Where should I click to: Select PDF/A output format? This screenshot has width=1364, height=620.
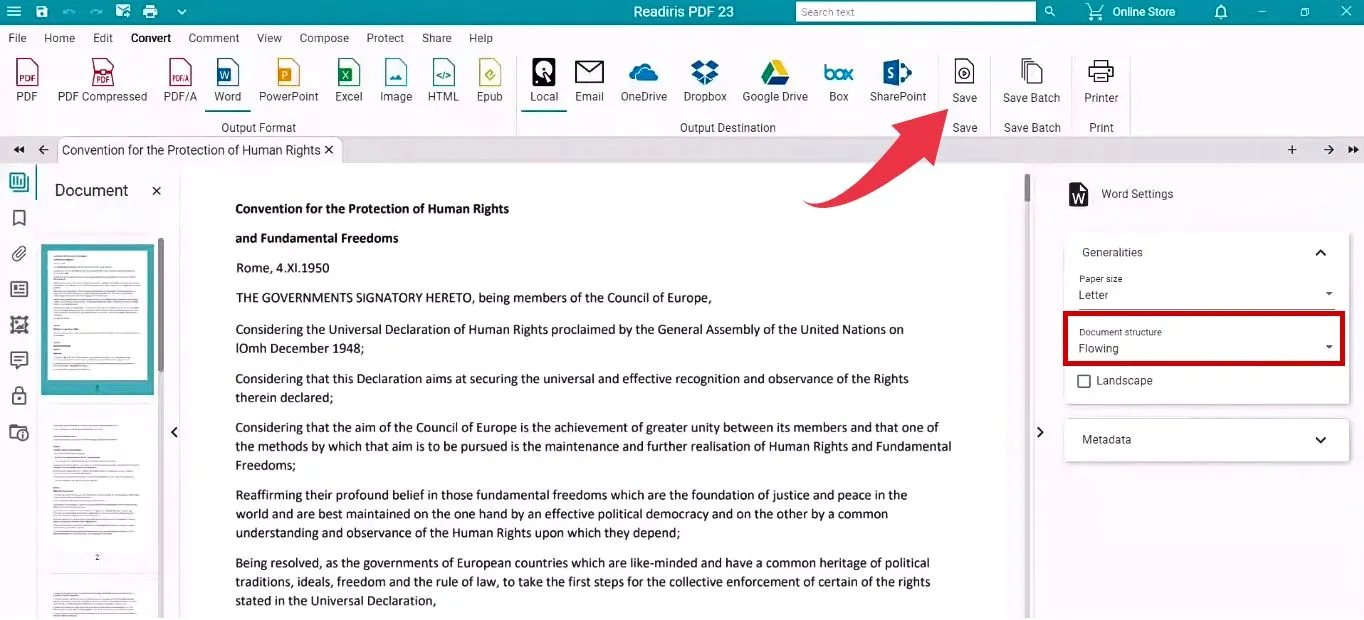tap(180, 80)
